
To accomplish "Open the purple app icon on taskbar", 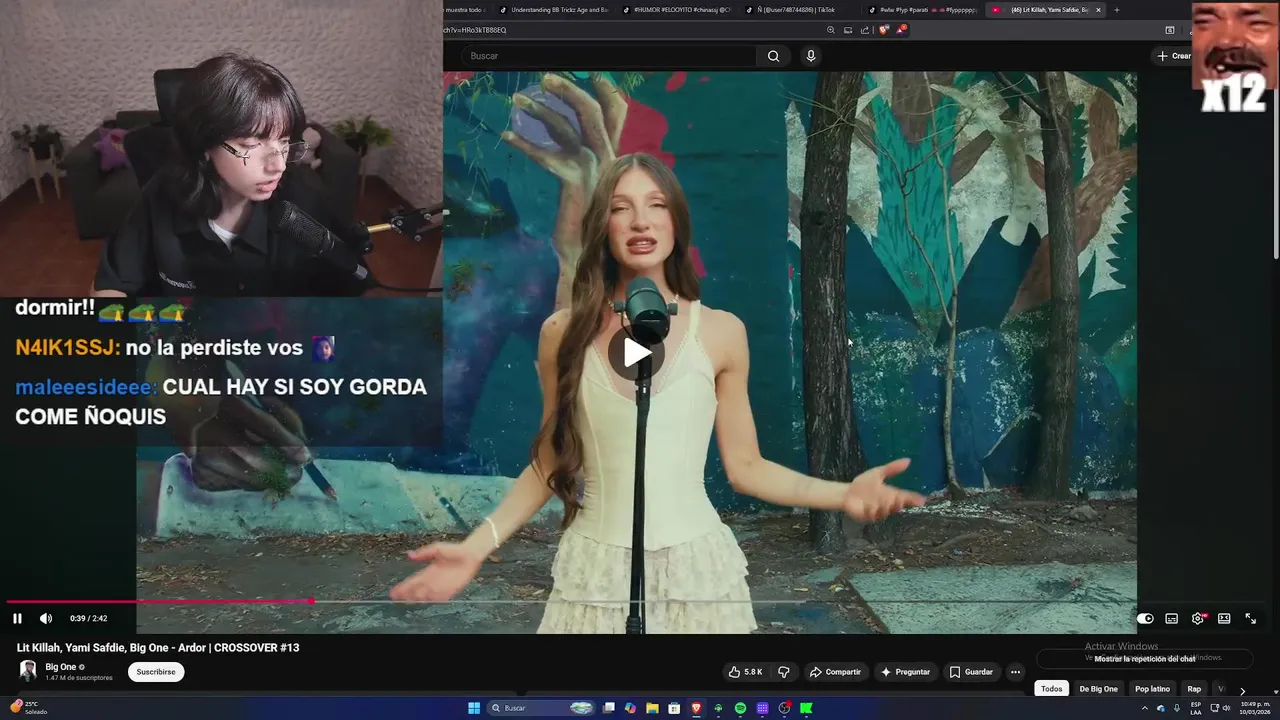I will pyautogui.click(x=762, y=708).
